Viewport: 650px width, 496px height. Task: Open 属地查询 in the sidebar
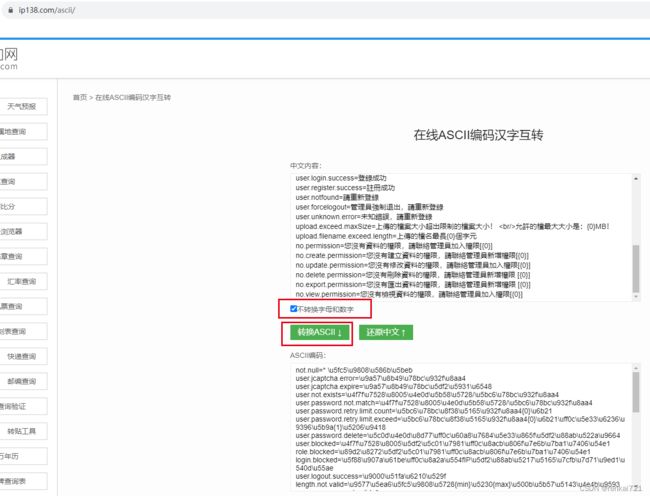(x=24, y=132)
